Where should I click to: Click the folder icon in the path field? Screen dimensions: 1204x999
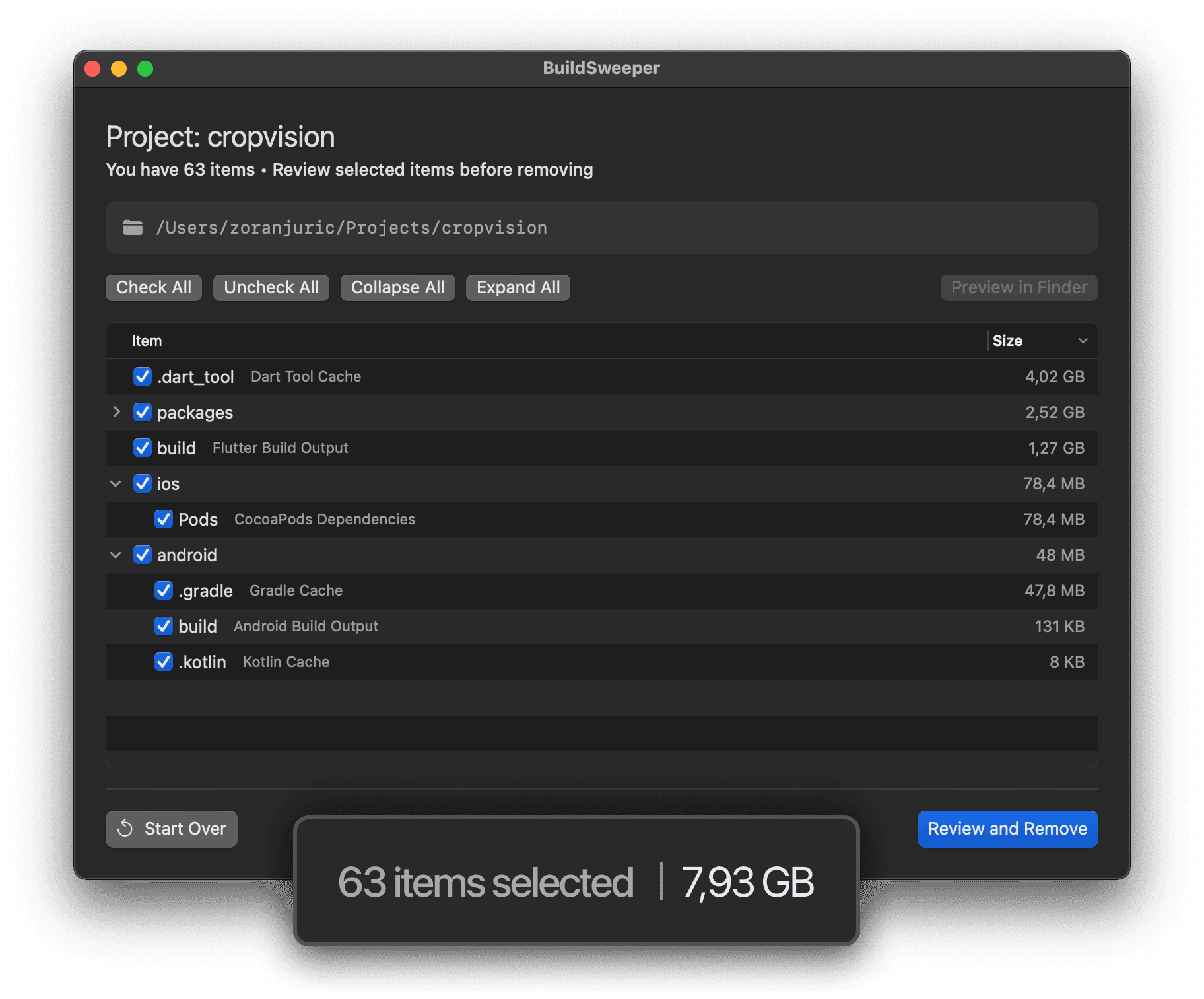click(132, 227)
